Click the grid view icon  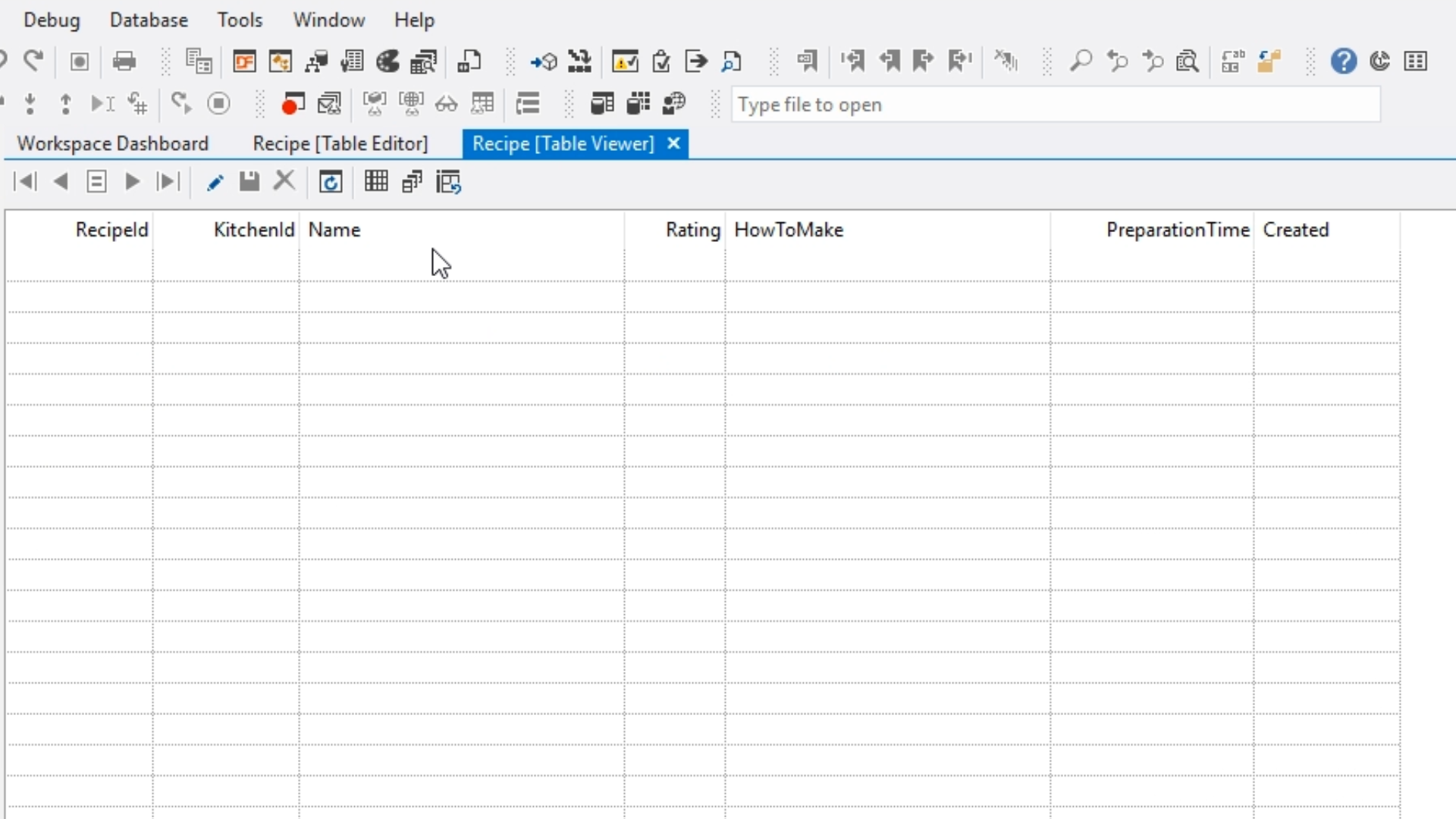coord(376,181)
